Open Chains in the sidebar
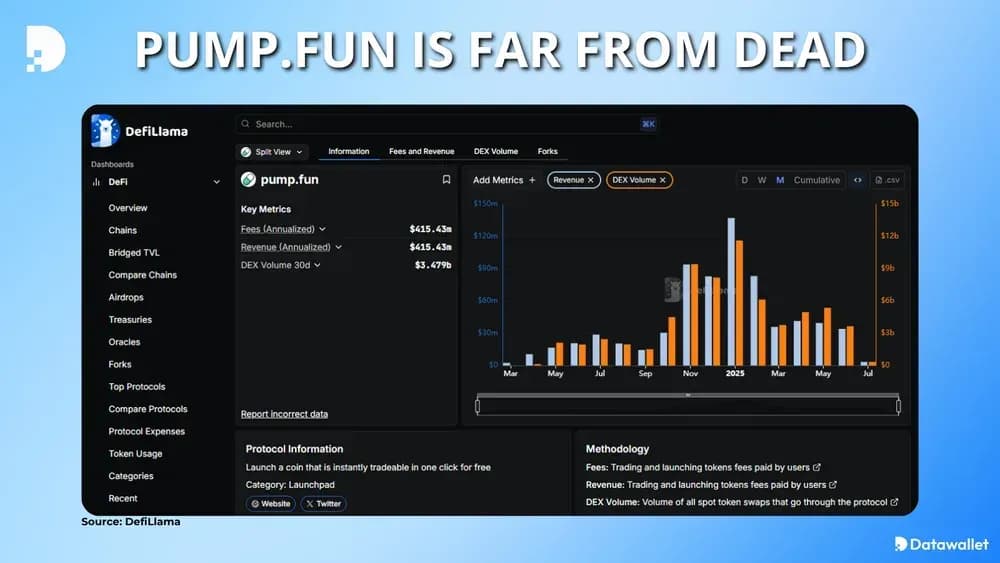The image size is (1000, 563). tap(122, 230)
